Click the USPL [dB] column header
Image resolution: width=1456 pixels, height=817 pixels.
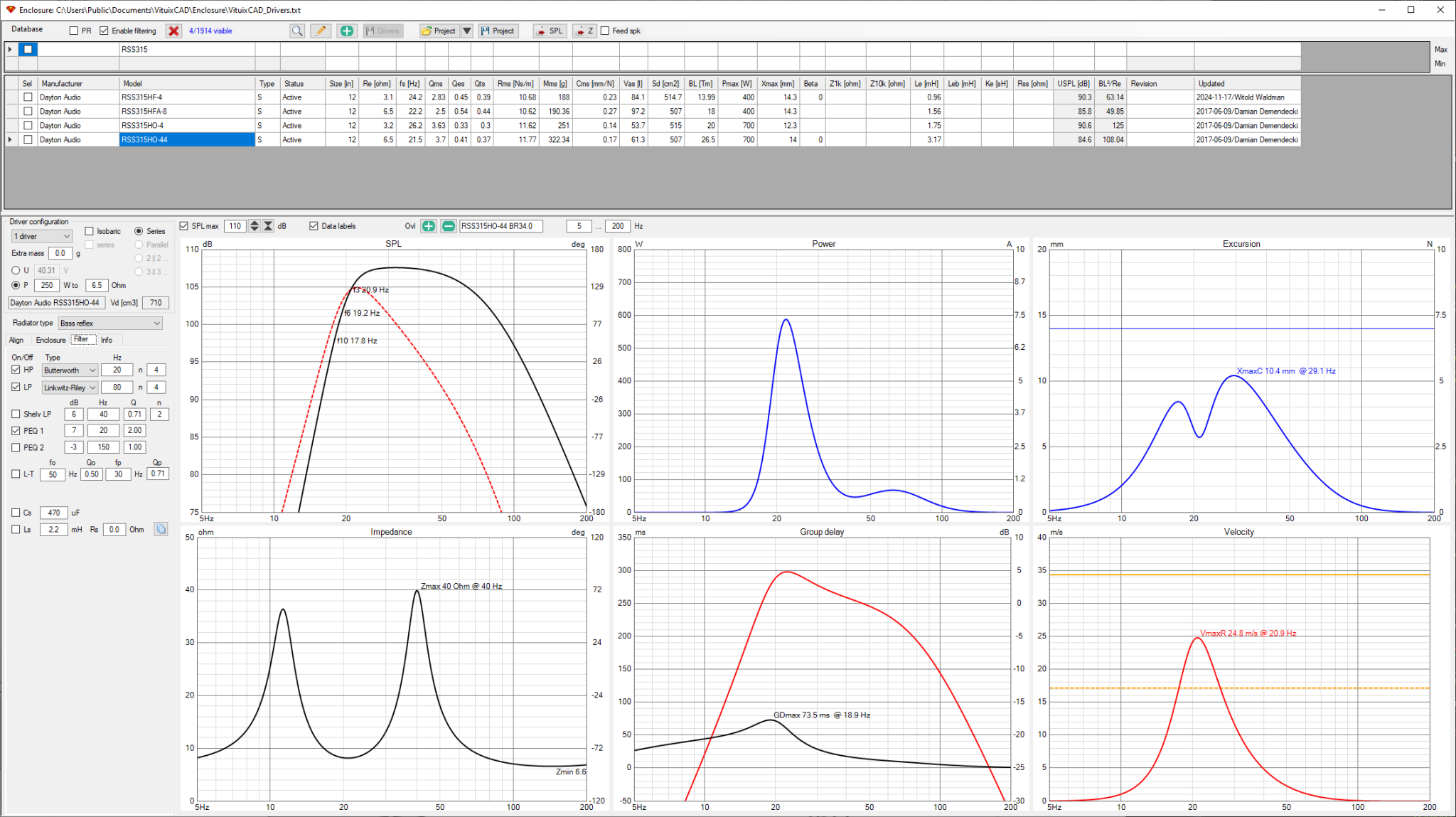[x=1074, y=83]
